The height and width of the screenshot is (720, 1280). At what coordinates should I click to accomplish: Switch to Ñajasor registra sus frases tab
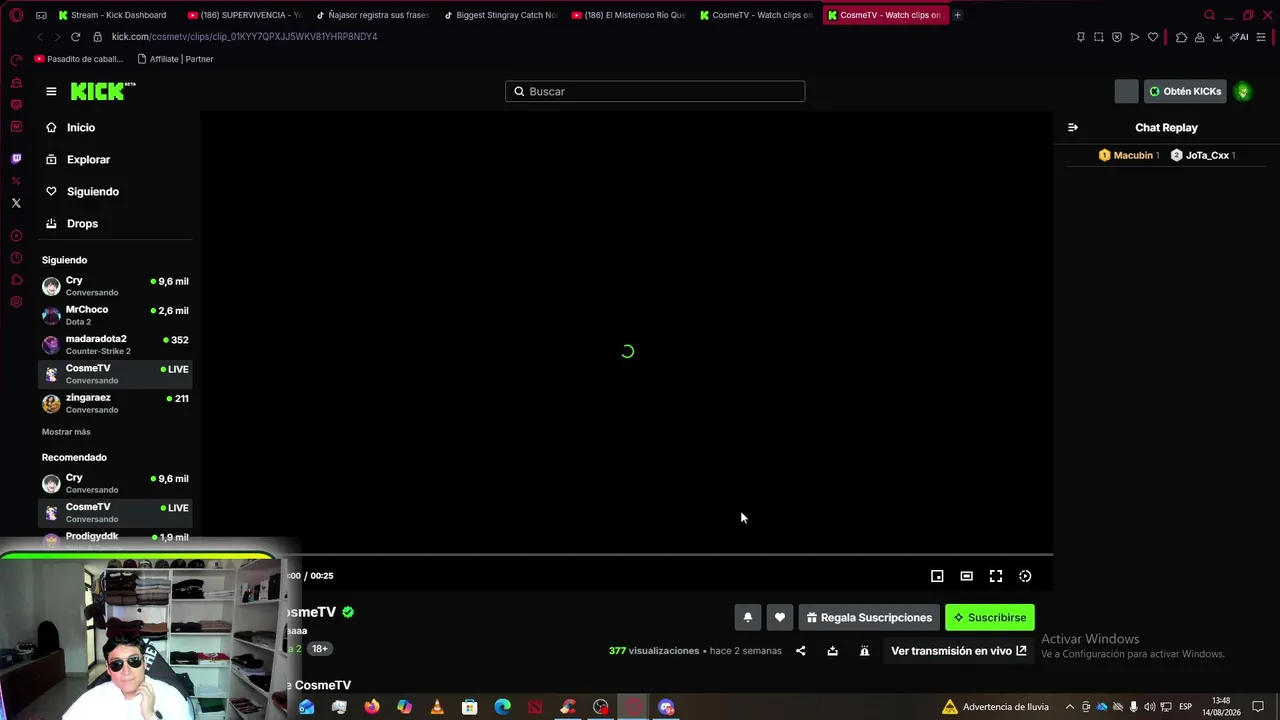point(372,15)
